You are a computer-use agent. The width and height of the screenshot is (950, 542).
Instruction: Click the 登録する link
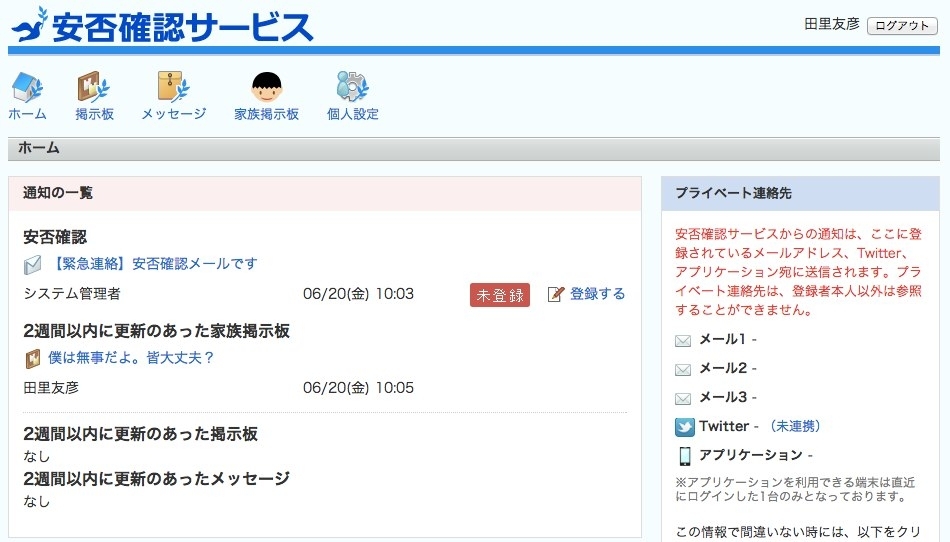[x=597, y=294]
